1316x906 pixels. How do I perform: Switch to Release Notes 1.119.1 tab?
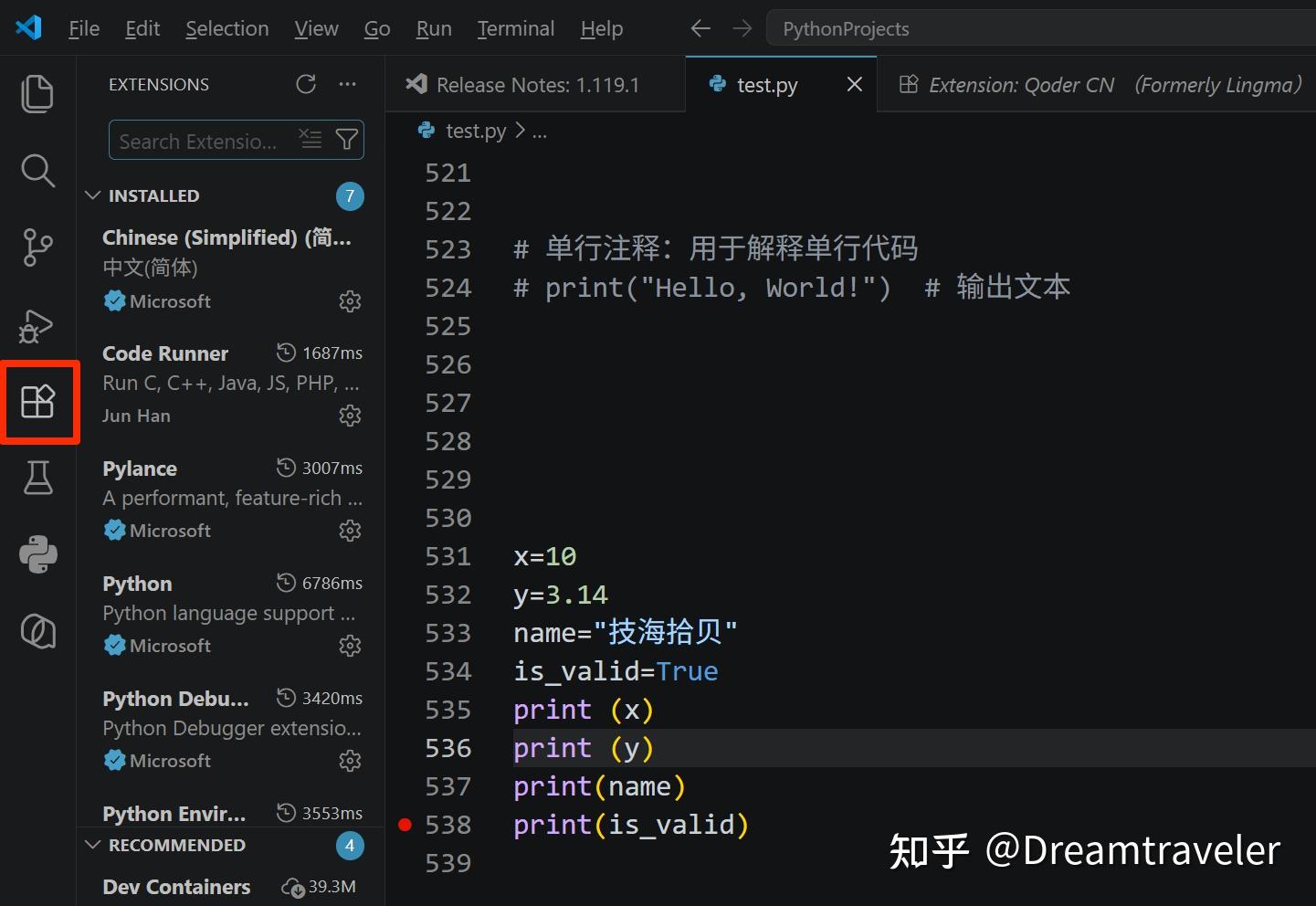pyautogui.click(x=535, y=85)
